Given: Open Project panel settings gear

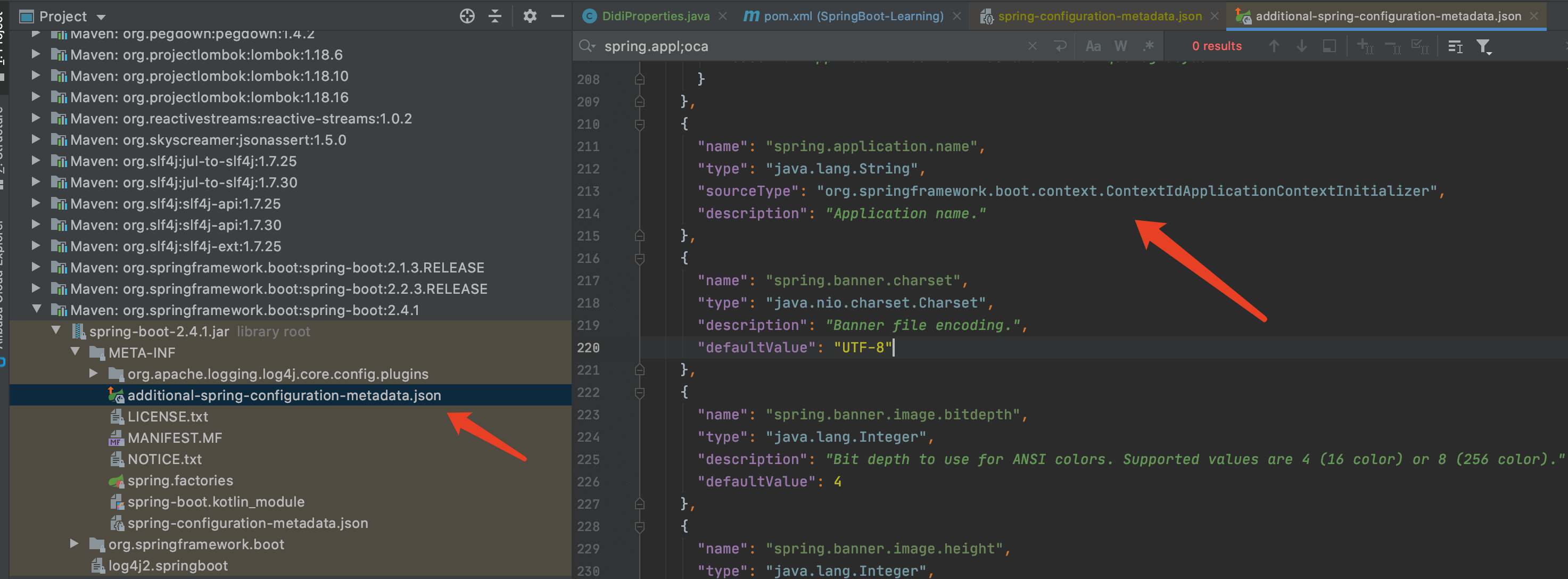Looking at the screenshot, I should 530,16.
